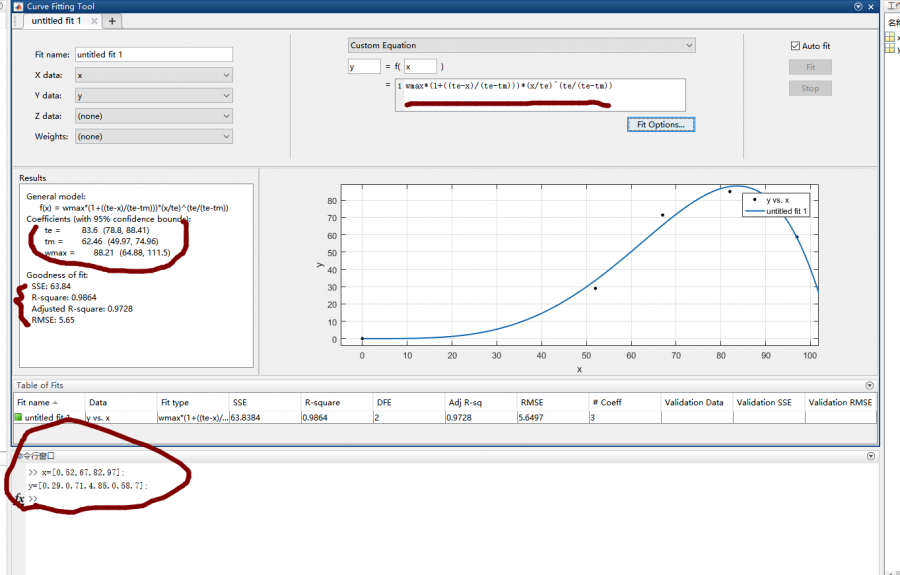The image size is (900, 575).
Task: Close the untitled fit 1 tab
Action: tap(93, 21)
